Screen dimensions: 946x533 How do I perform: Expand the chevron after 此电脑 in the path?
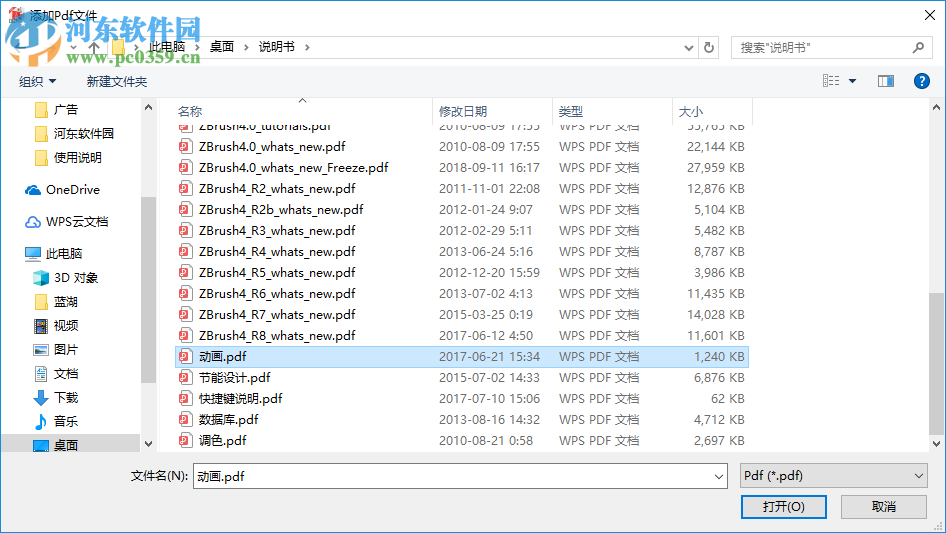(197, 47)
